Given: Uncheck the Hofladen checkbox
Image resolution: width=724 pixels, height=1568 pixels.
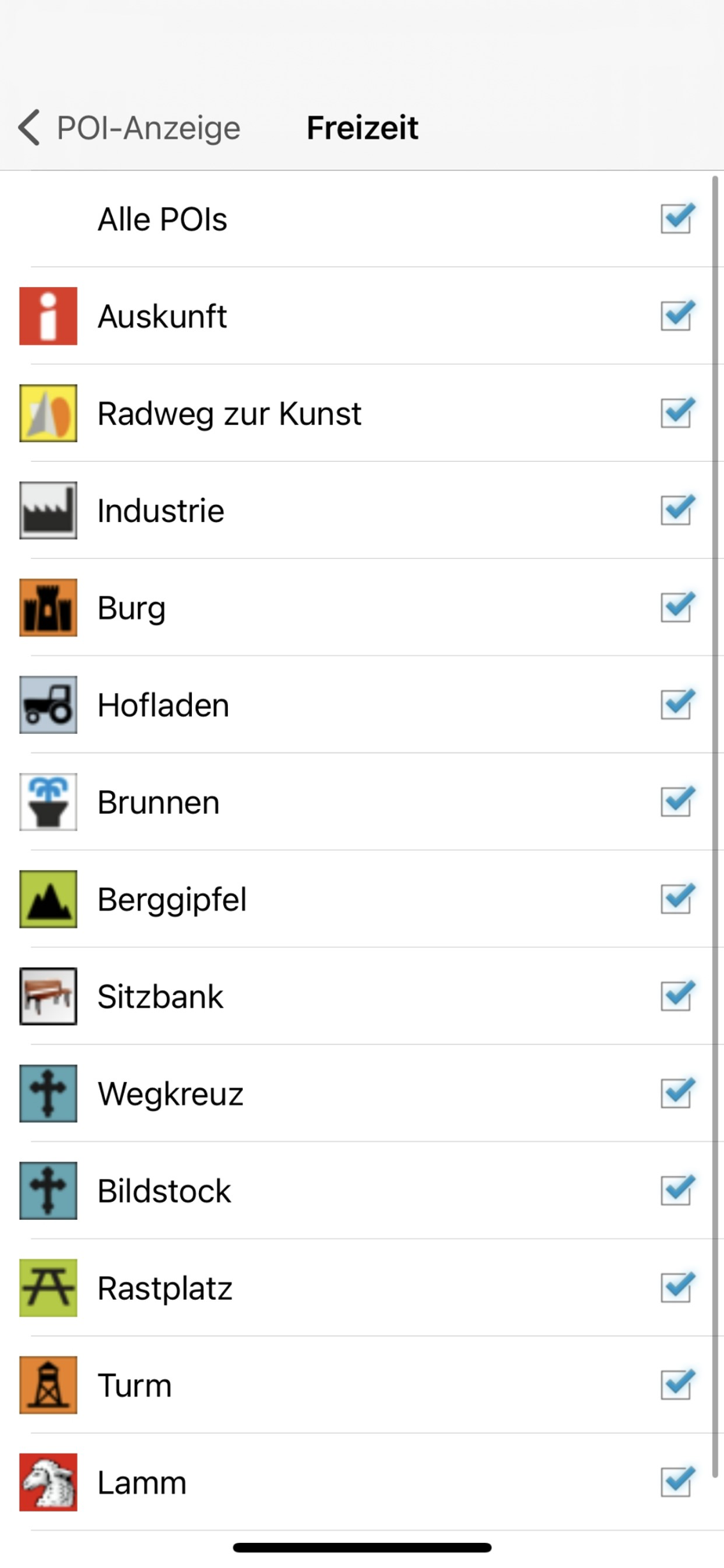Looking at the screenshot, I should point(677,705).
